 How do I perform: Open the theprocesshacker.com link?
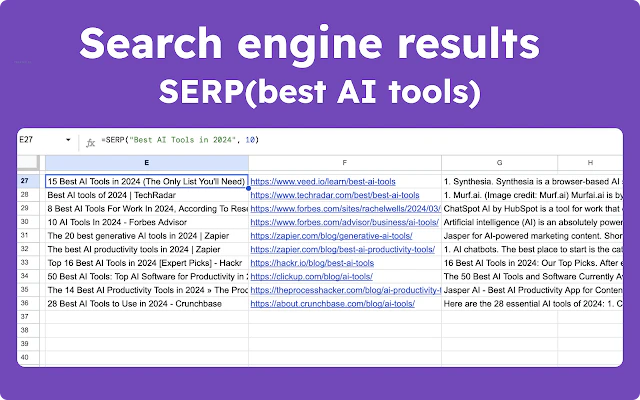coord(345,290)
